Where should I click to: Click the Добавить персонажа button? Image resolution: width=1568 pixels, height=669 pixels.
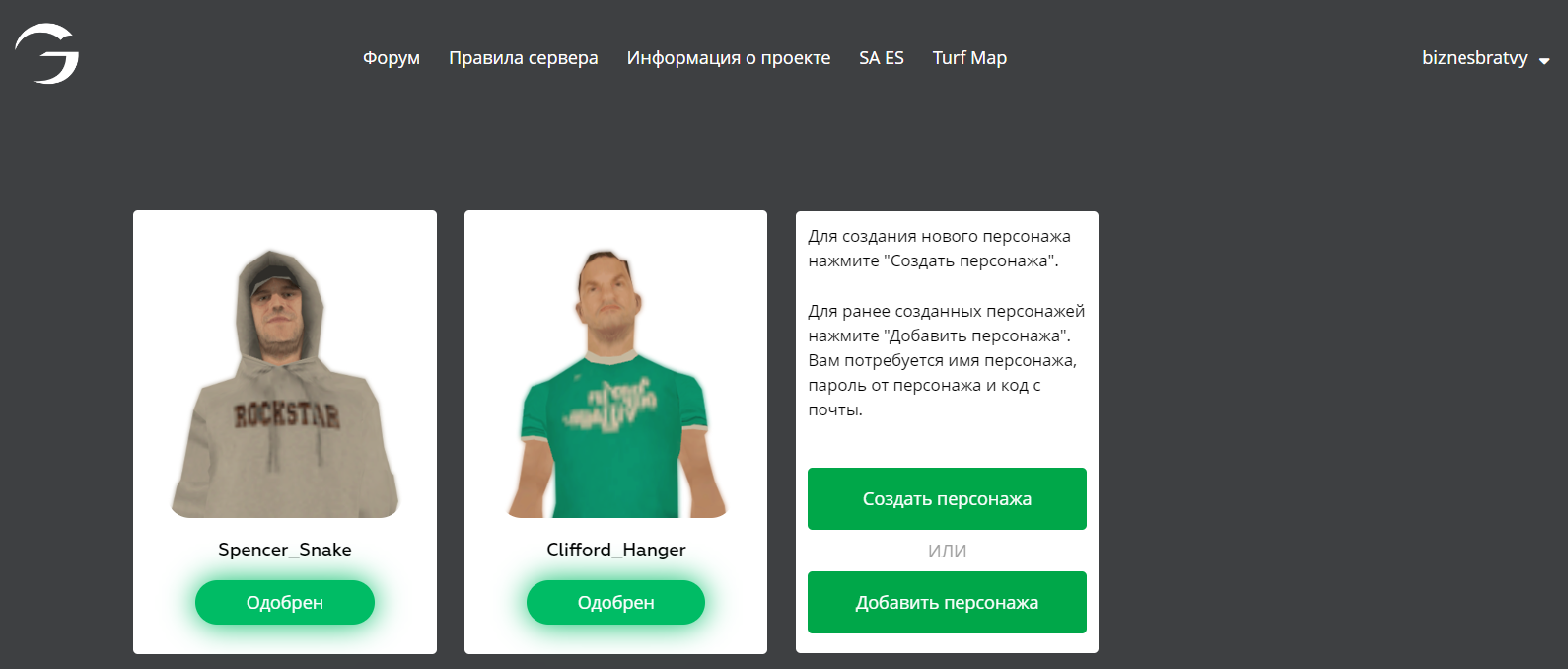[x=947, y=602]
